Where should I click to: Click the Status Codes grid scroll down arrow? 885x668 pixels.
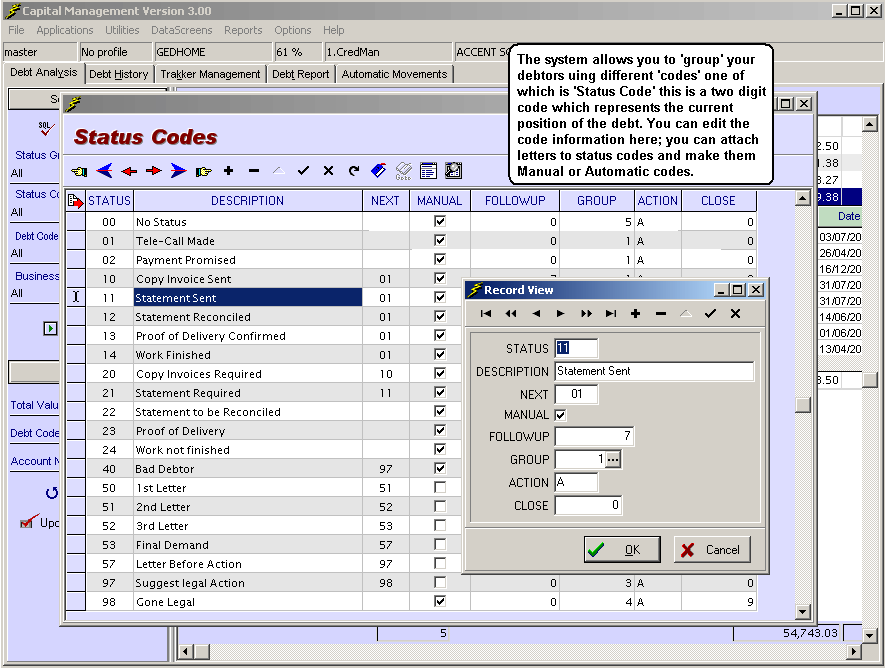point(802,611)
